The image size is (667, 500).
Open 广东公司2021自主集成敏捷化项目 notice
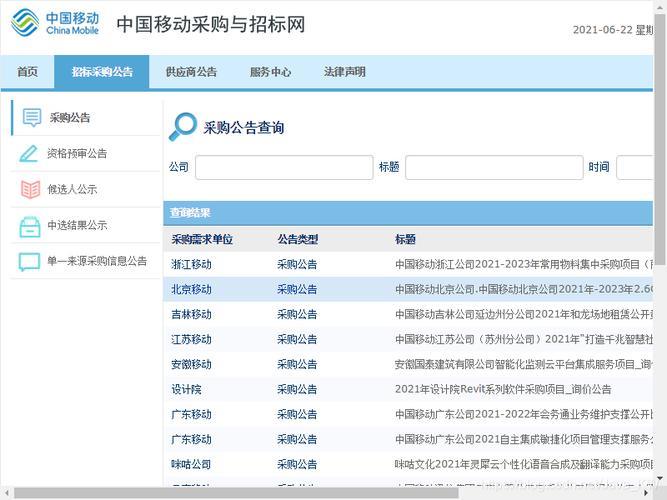(x=524, y=439)
